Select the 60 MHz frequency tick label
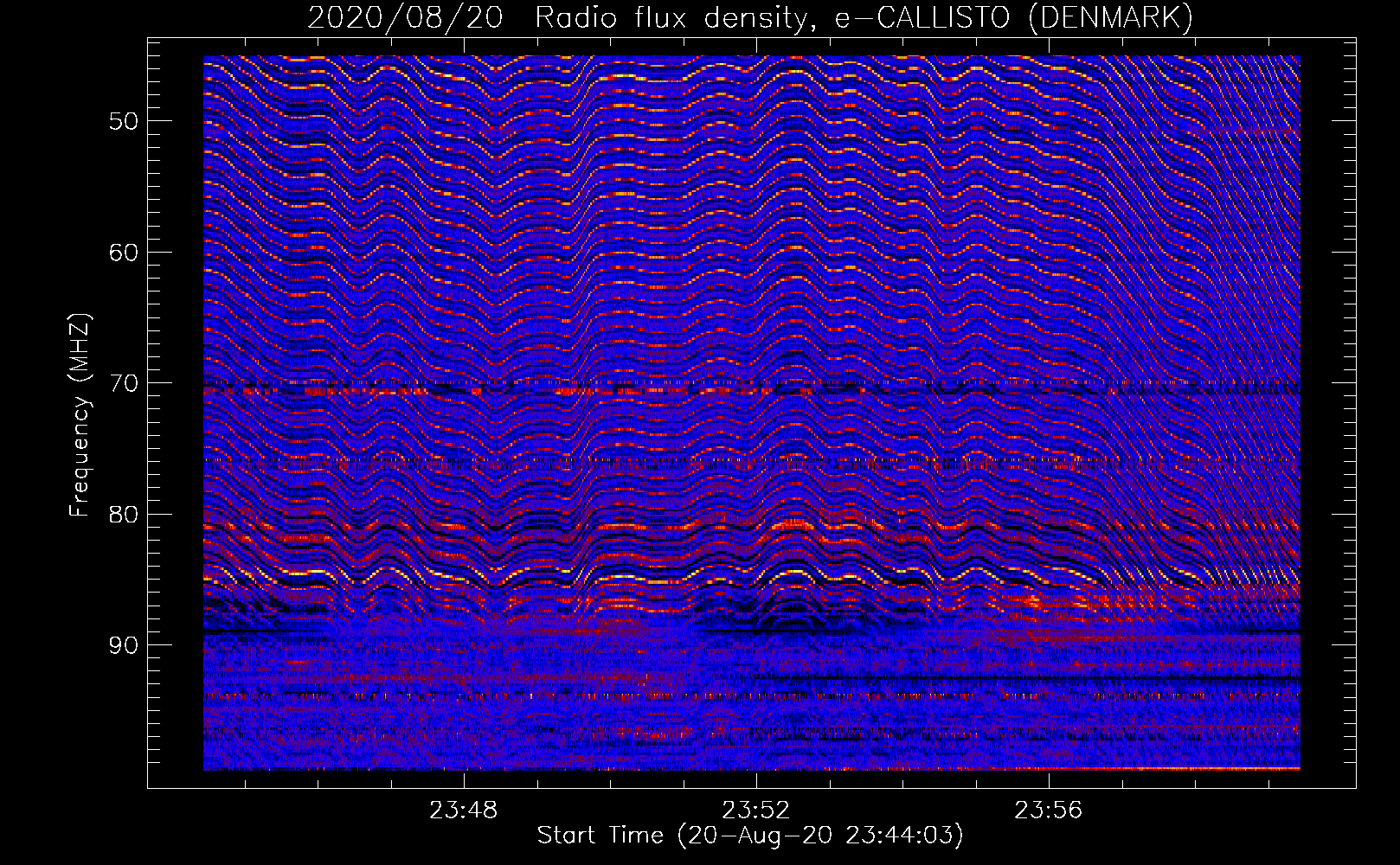 click(x=124, y=253)
